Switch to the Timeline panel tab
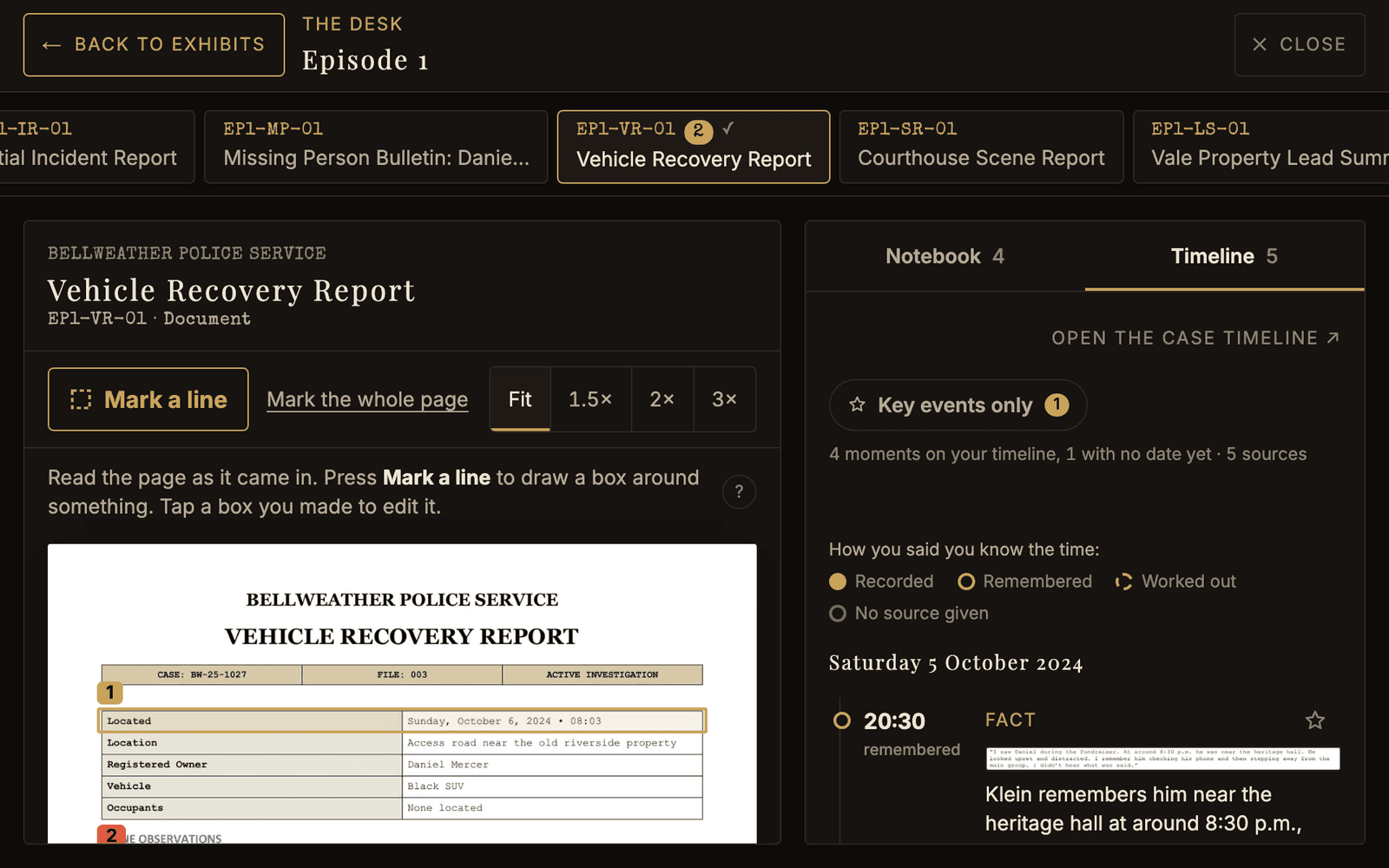 click(1224, 256)
